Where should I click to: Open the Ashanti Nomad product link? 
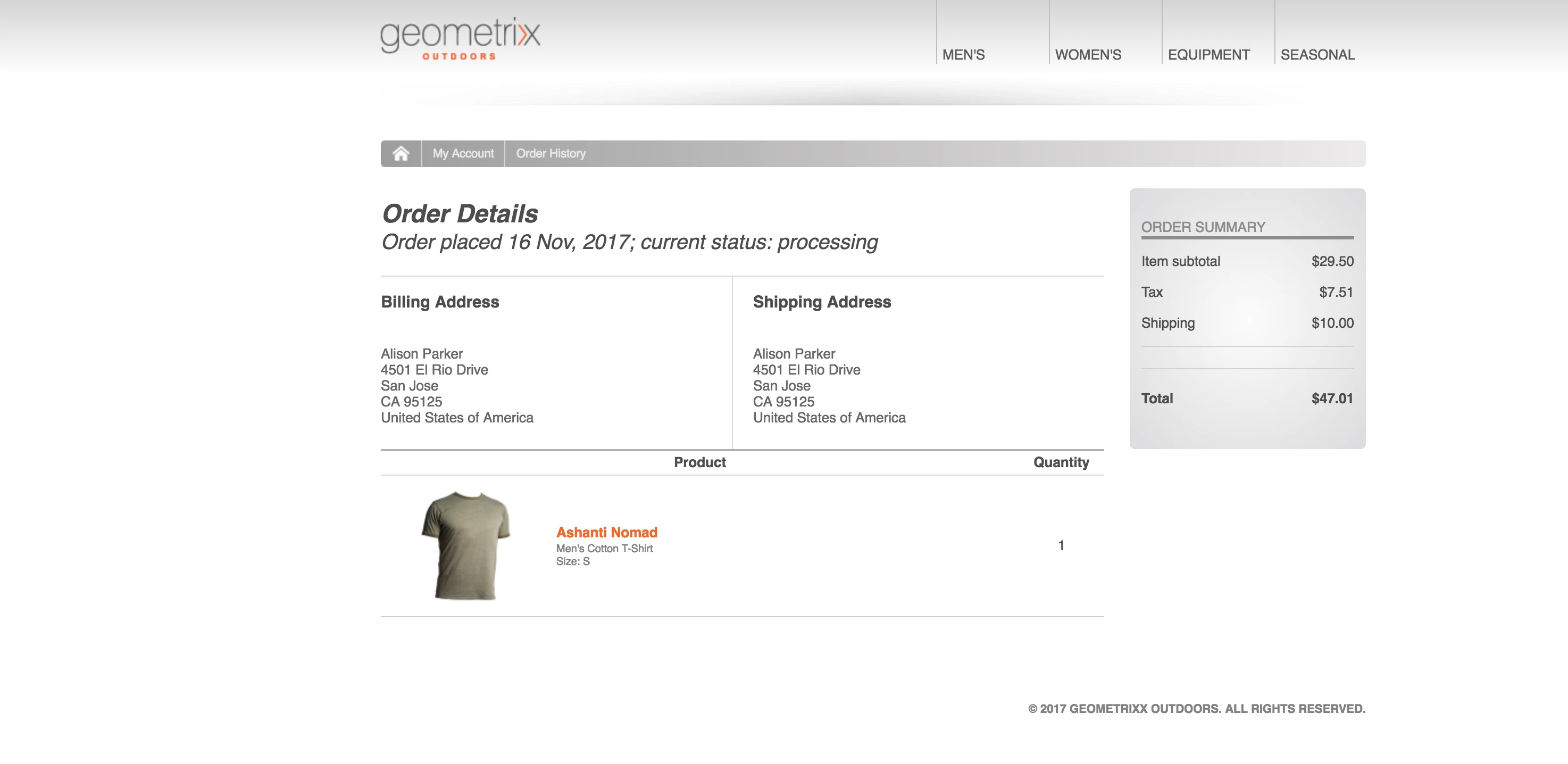(x=606, y=532)
